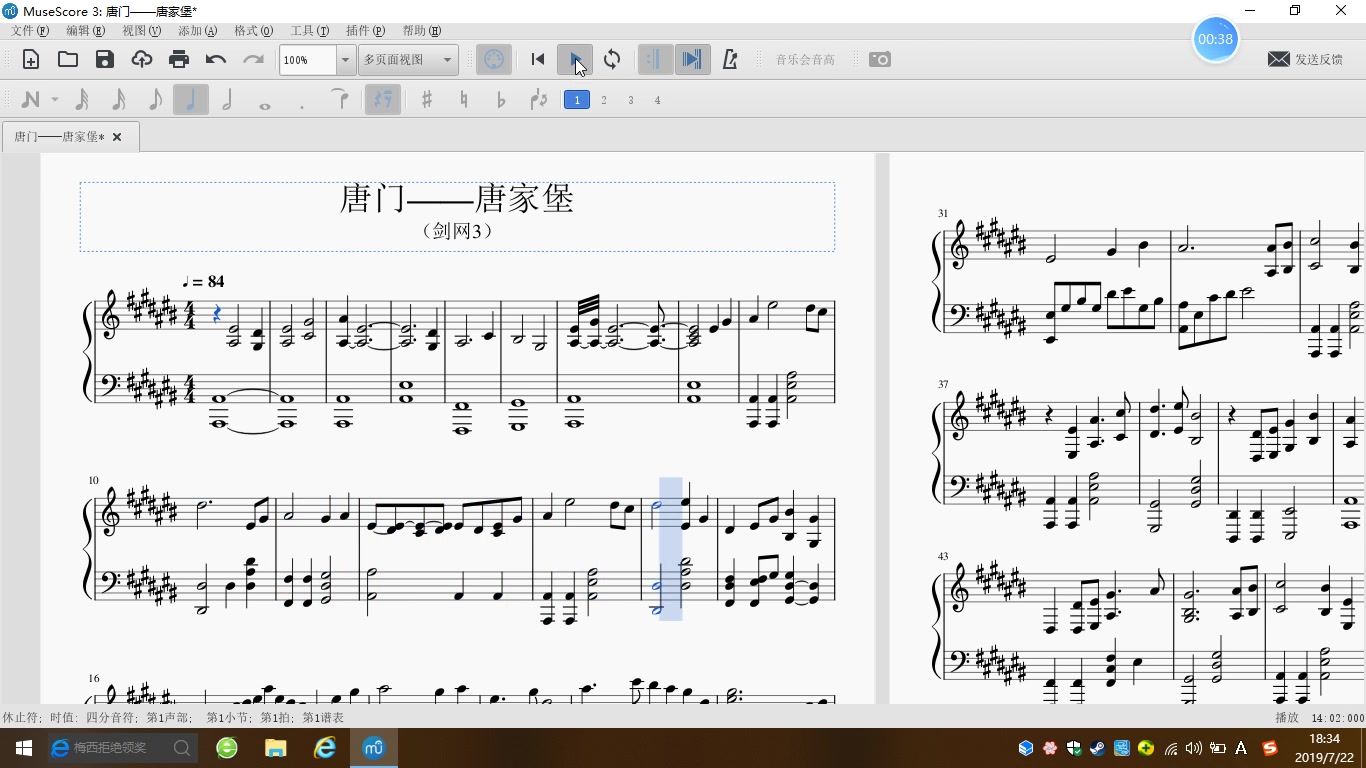Send feedback via 发送反馈
This screenshot has width=1366, height=768.
point(1305,60)
